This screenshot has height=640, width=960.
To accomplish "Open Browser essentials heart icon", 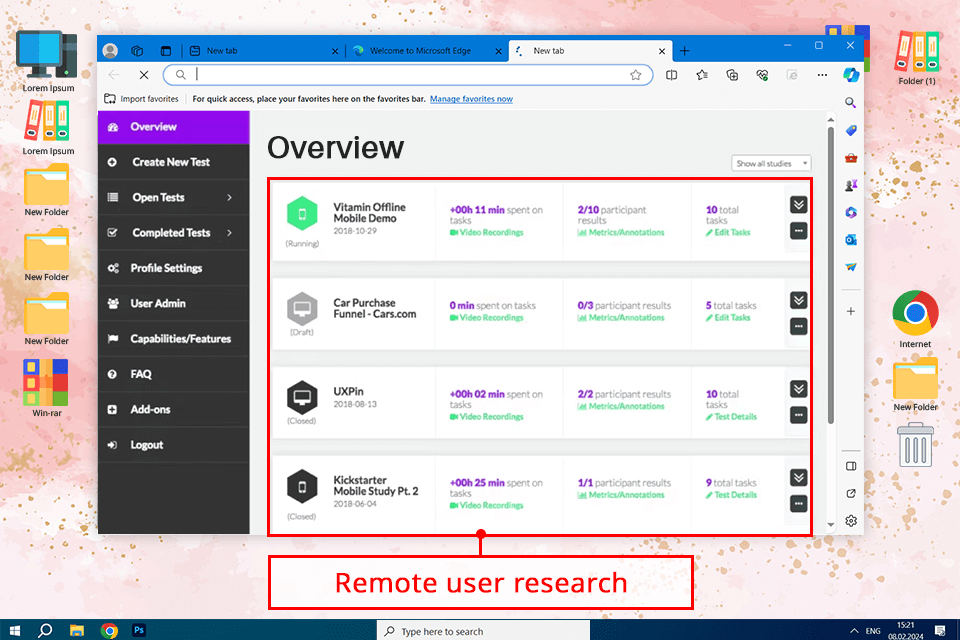I will pyautogui.click(x=762, y=75).
